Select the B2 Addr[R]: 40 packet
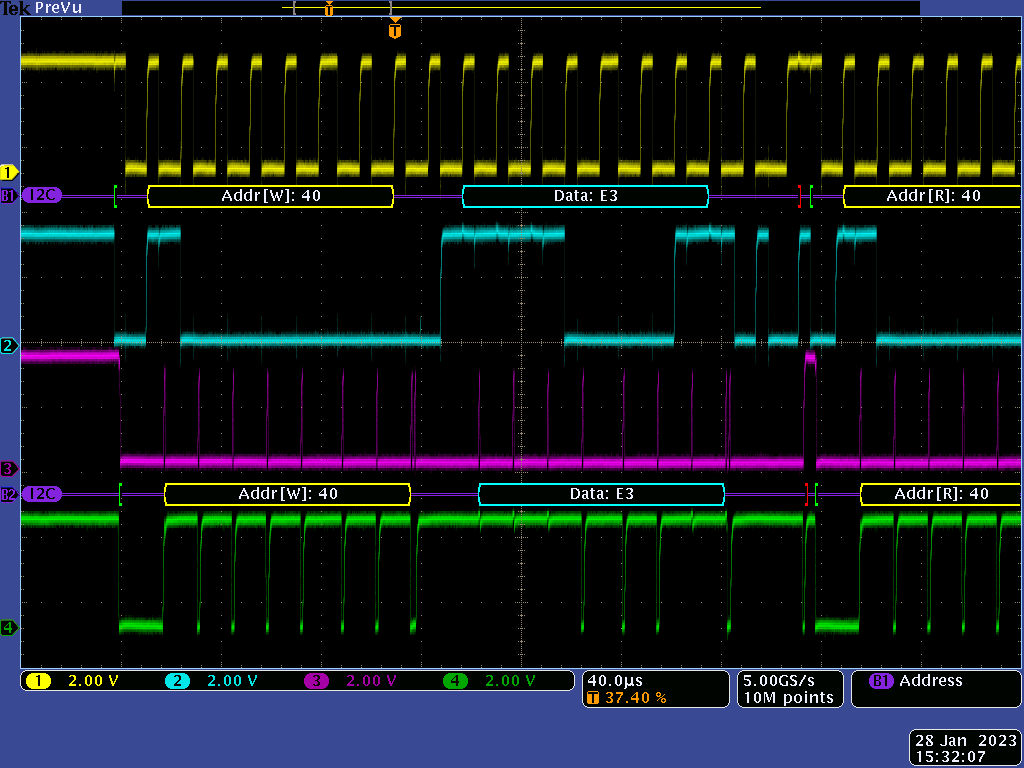1024x768 pixels. pyautogui.click(x=940, y=494)
